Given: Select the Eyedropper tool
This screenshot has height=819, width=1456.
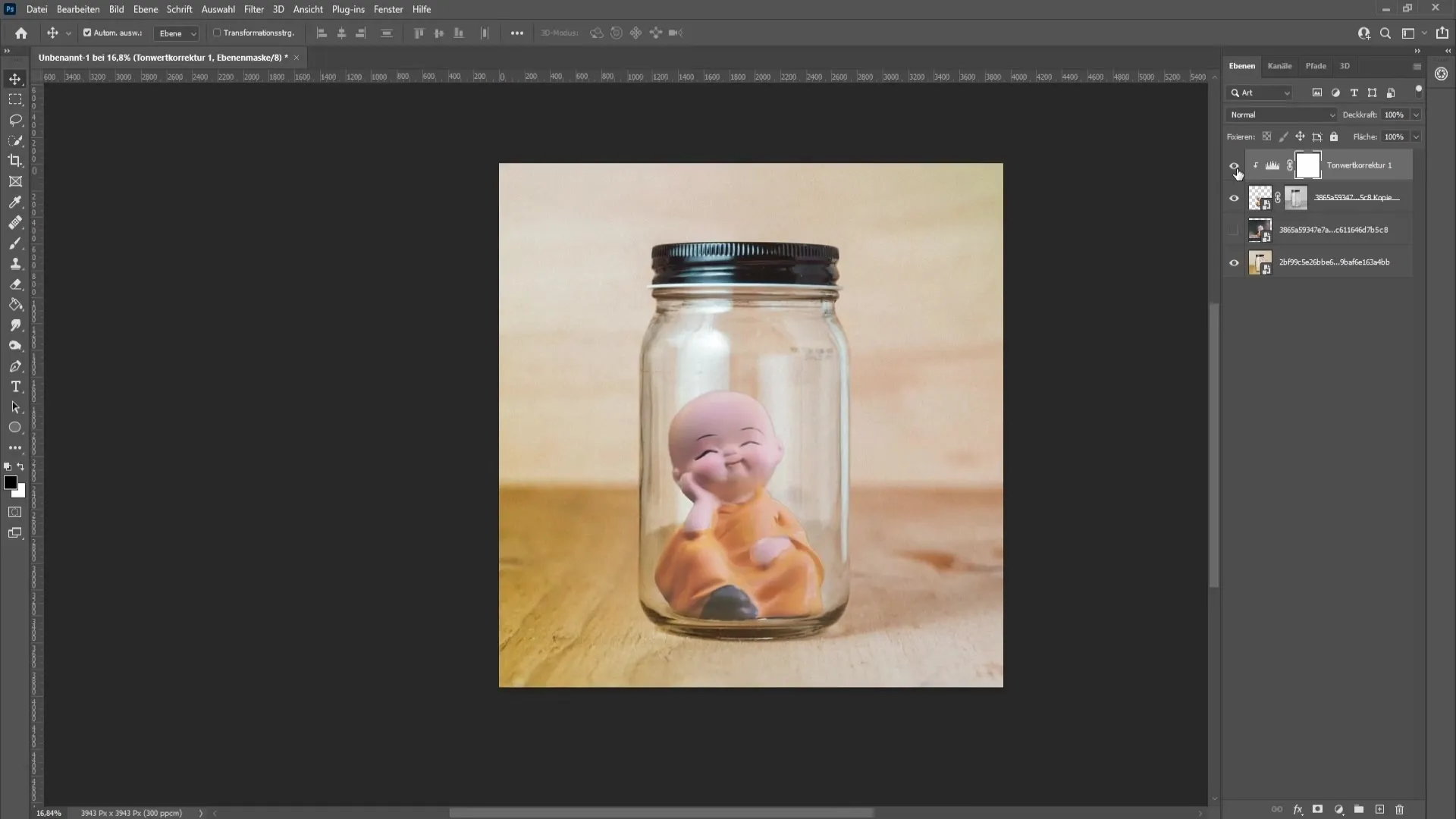Looking at the screenshot, I should point(15,202).
